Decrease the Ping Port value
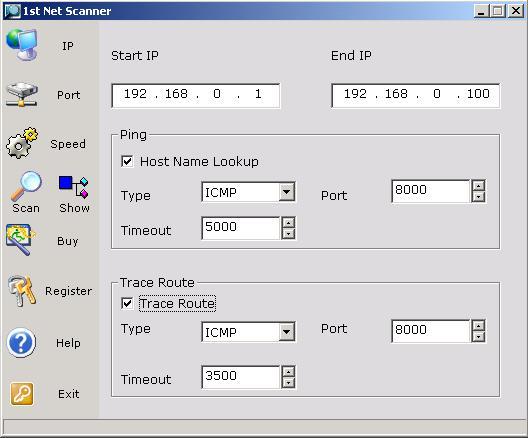Viewport: 528px width, 438px height. (478, 197)
